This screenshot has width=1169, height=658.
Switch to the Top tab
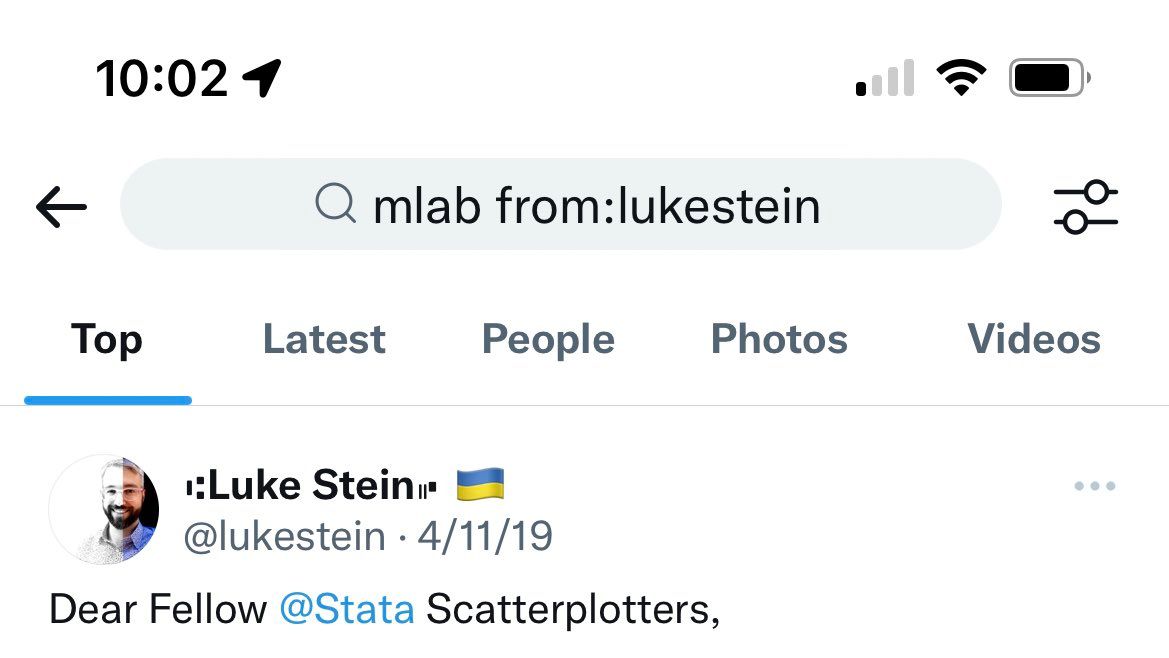coord(107,340)
